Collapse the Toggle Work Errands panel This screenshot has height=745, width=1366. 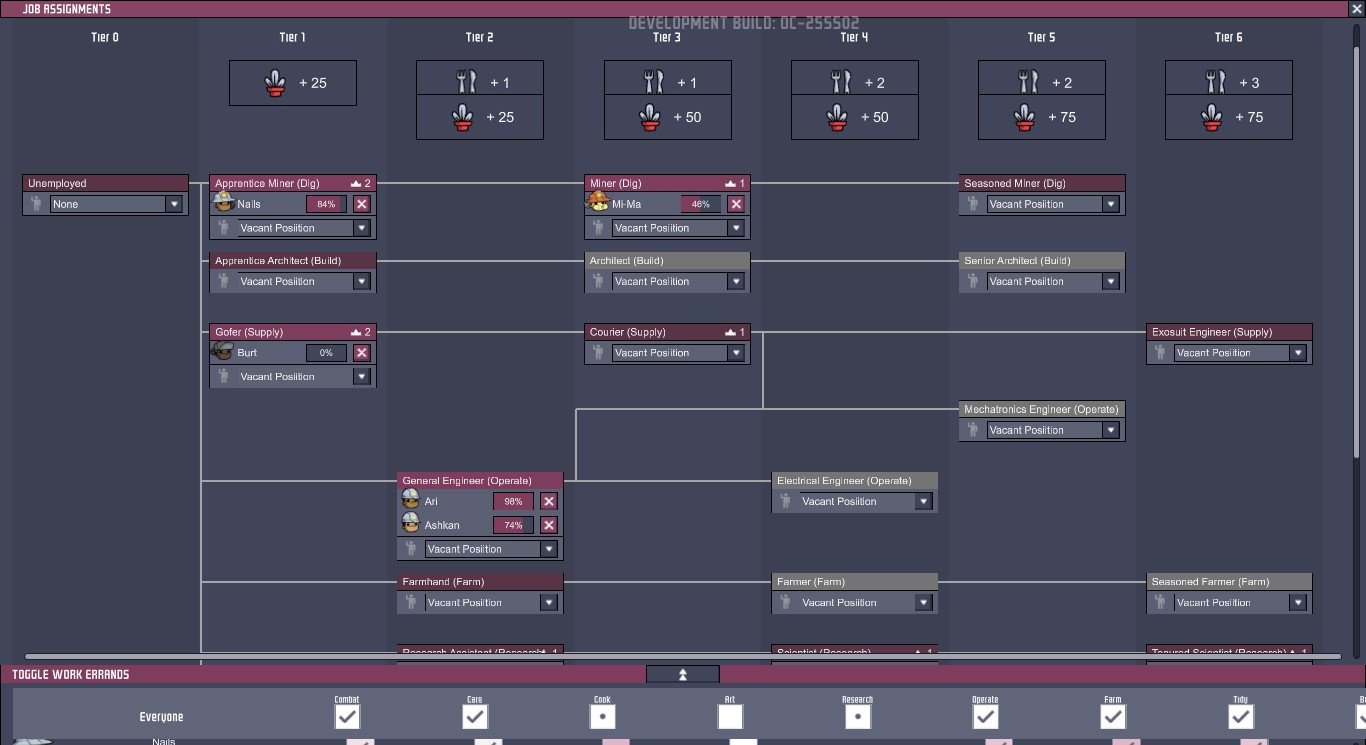[683, 675]
